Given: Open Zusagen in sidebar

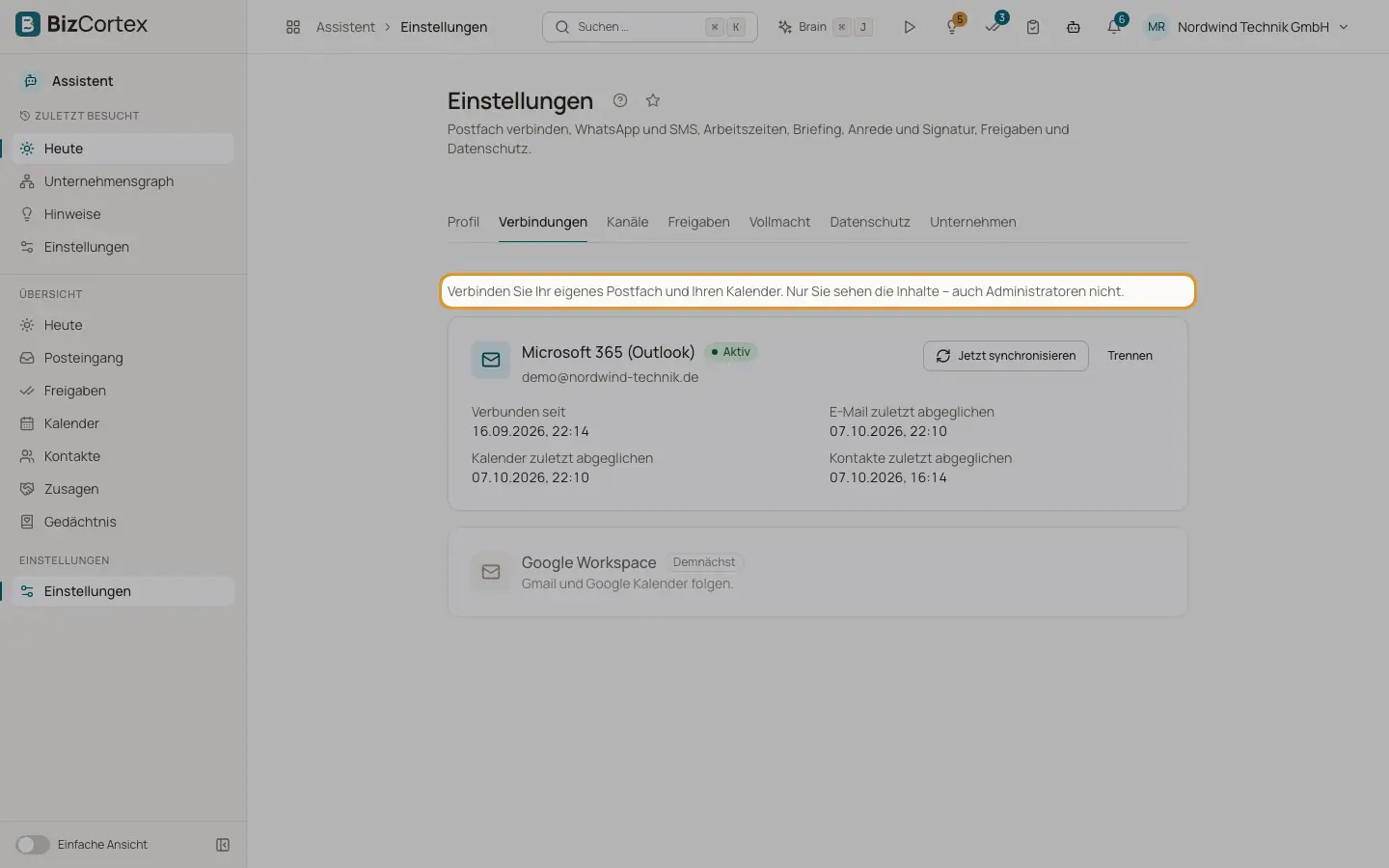Looking at the screenshot, I should [123, 489].
